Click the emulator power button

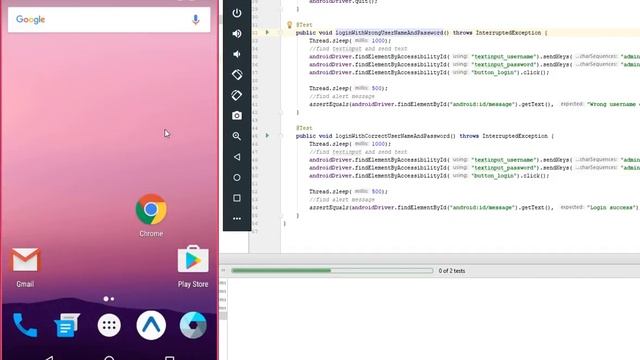(237, 13)
